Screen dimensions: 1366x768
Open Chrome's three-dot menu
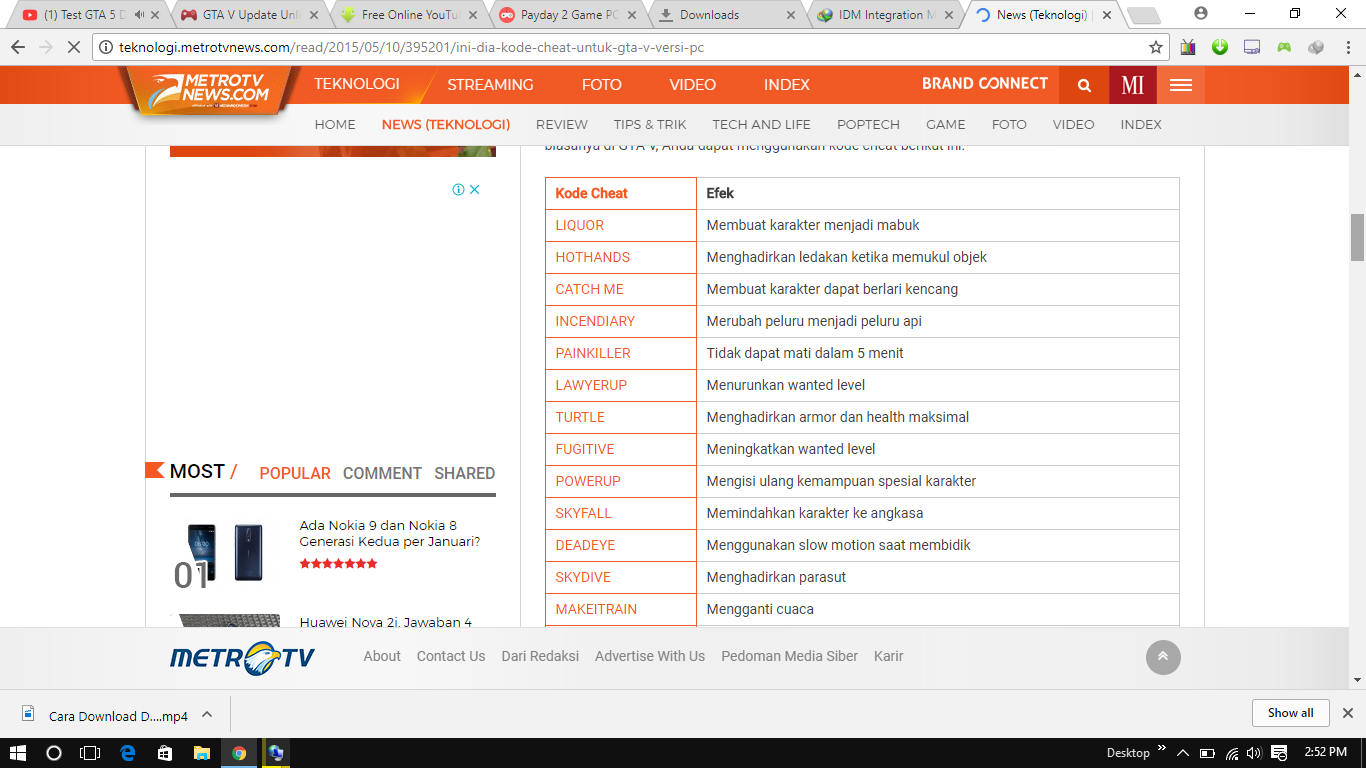[x=1346, y=47]
